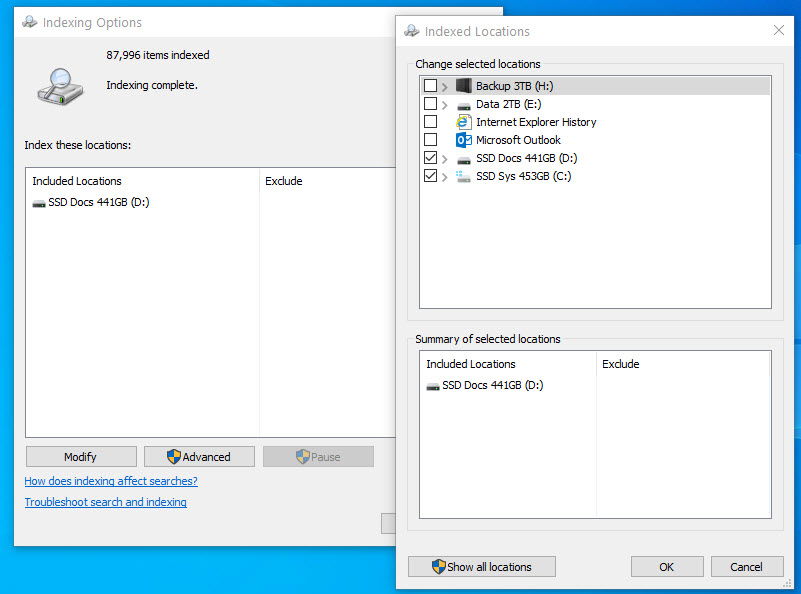Open 'How does indexing affect searches?' link

tap(111, 481)
